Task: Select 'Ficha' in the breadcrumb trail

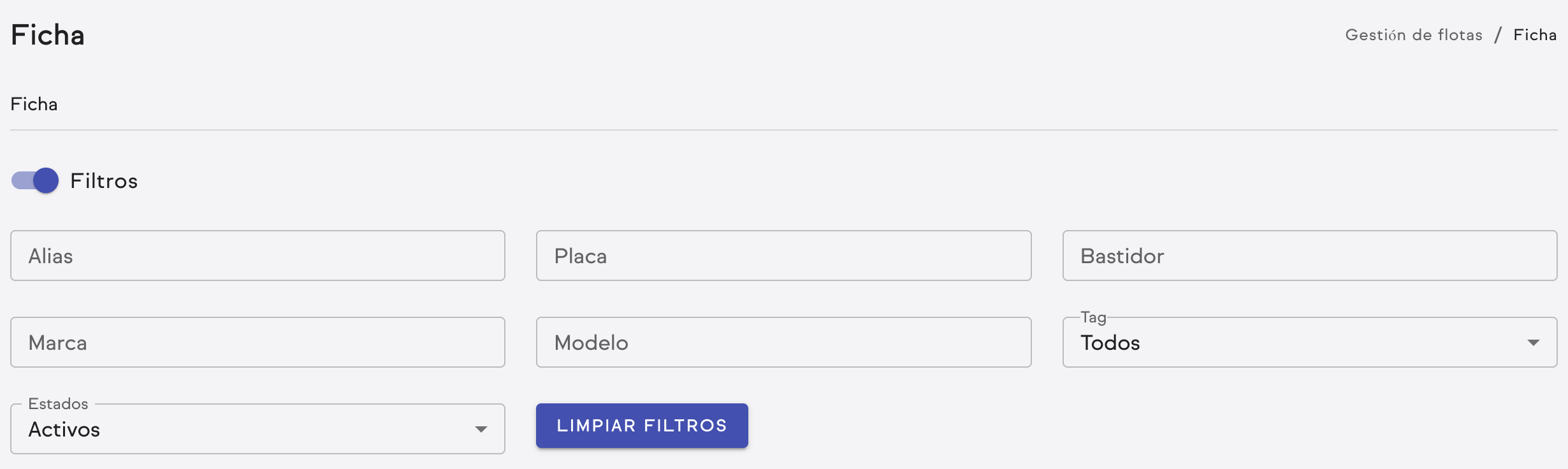Action: tap(1535, 35)
